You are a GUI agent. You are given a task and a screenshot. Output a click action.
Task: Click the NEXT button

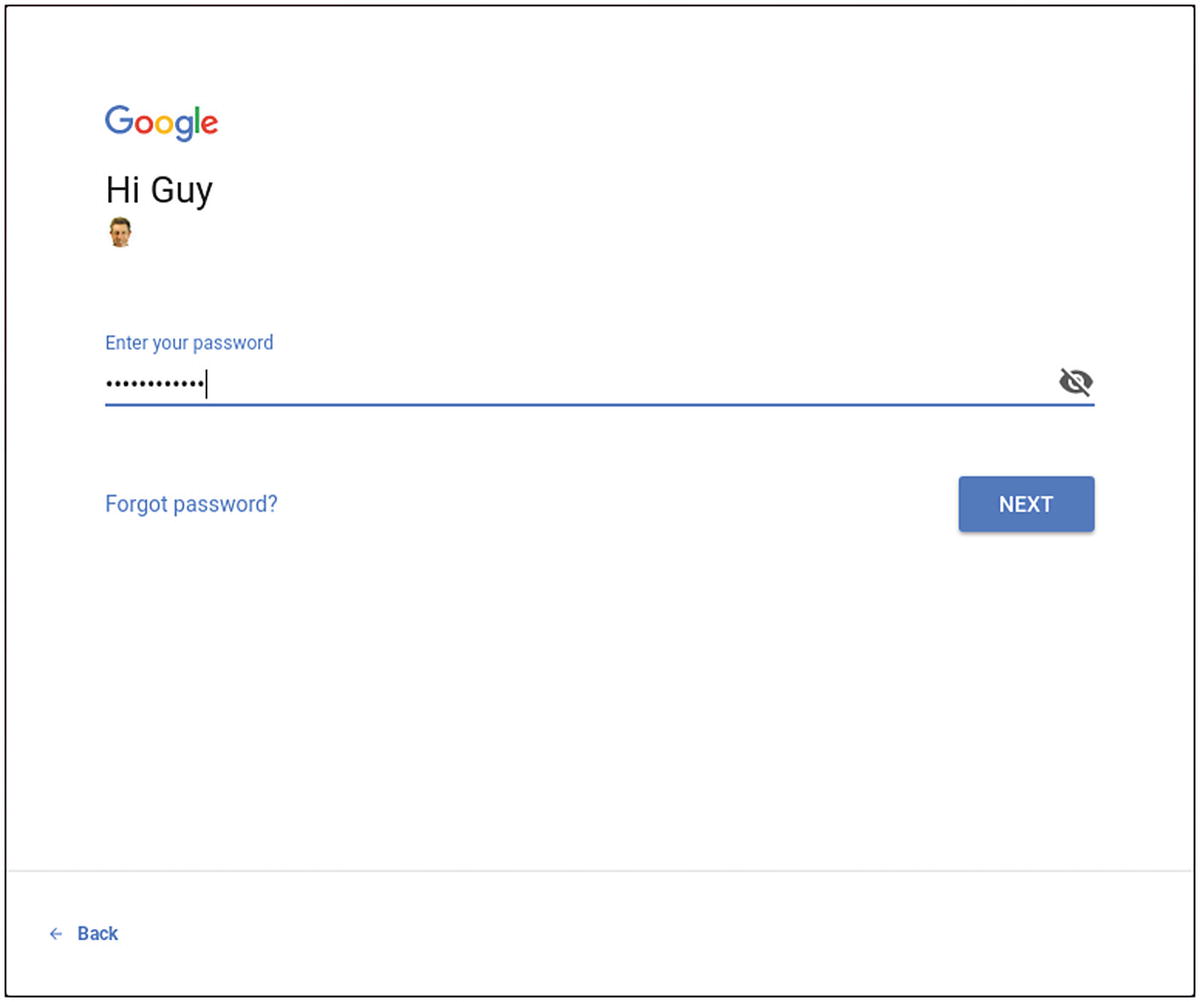pyautogui.click(x=1026, y=504)
